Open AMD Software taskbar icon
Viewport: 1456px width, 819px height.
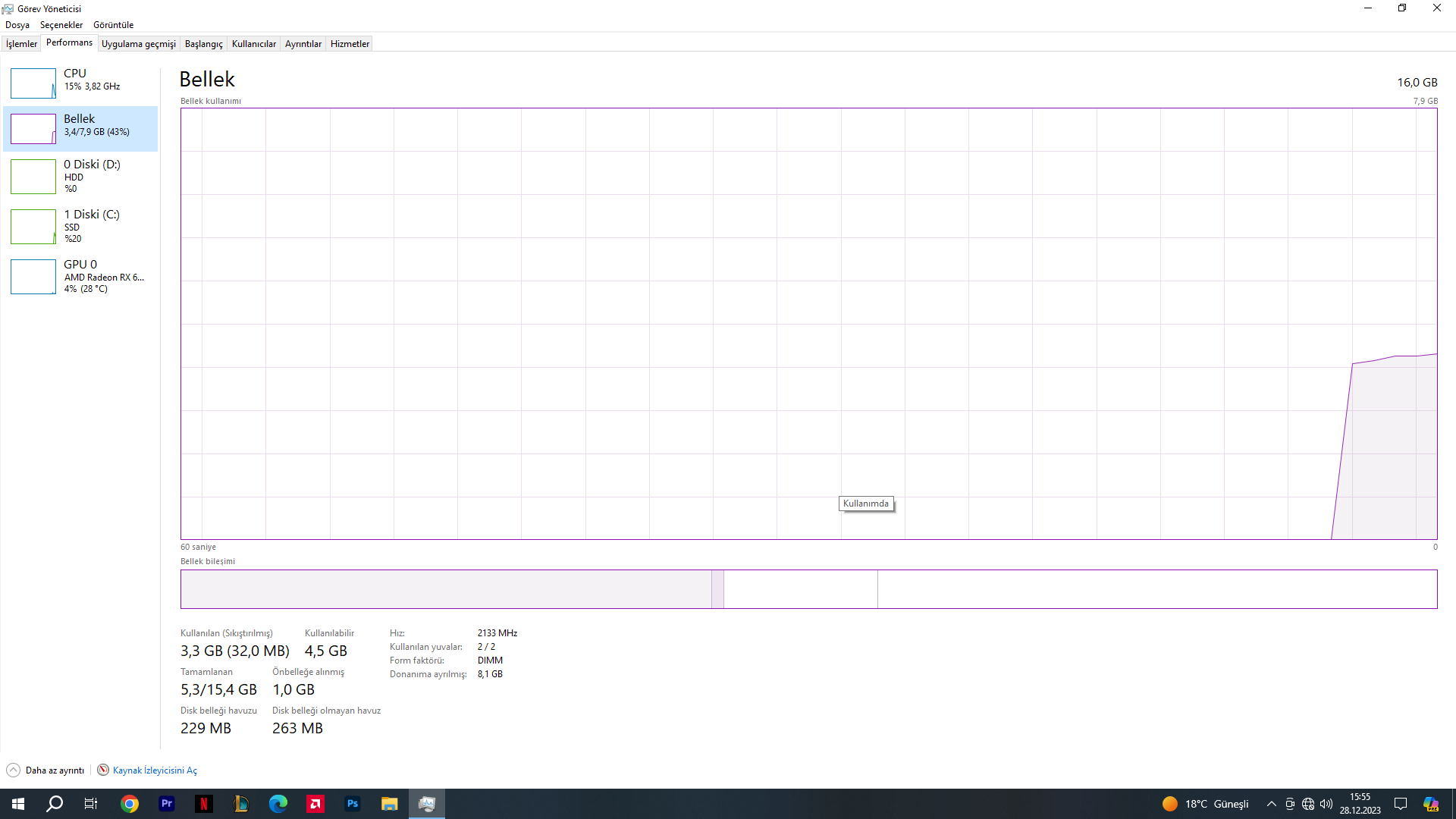[315, 804]
